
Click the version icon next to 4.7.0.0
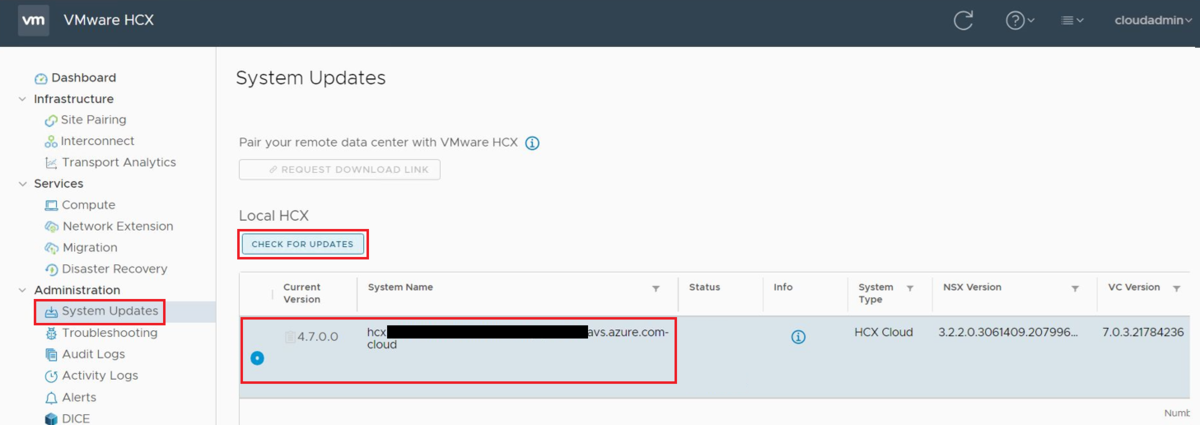point(290,337)
